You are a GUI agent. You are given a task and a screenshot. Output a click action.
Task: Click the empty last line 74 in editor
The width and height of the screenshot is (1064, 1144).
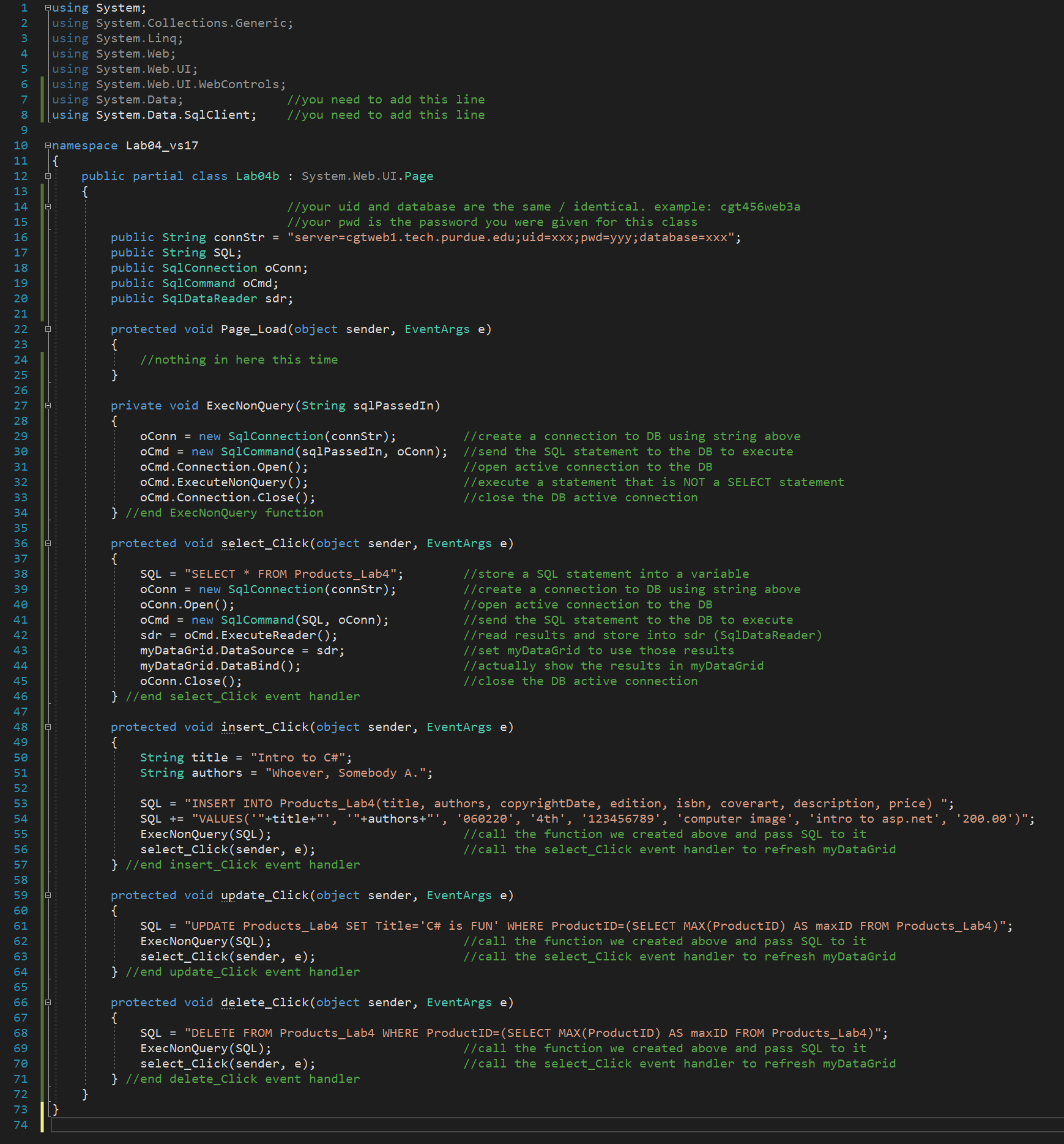click(x=557, y=1125)
